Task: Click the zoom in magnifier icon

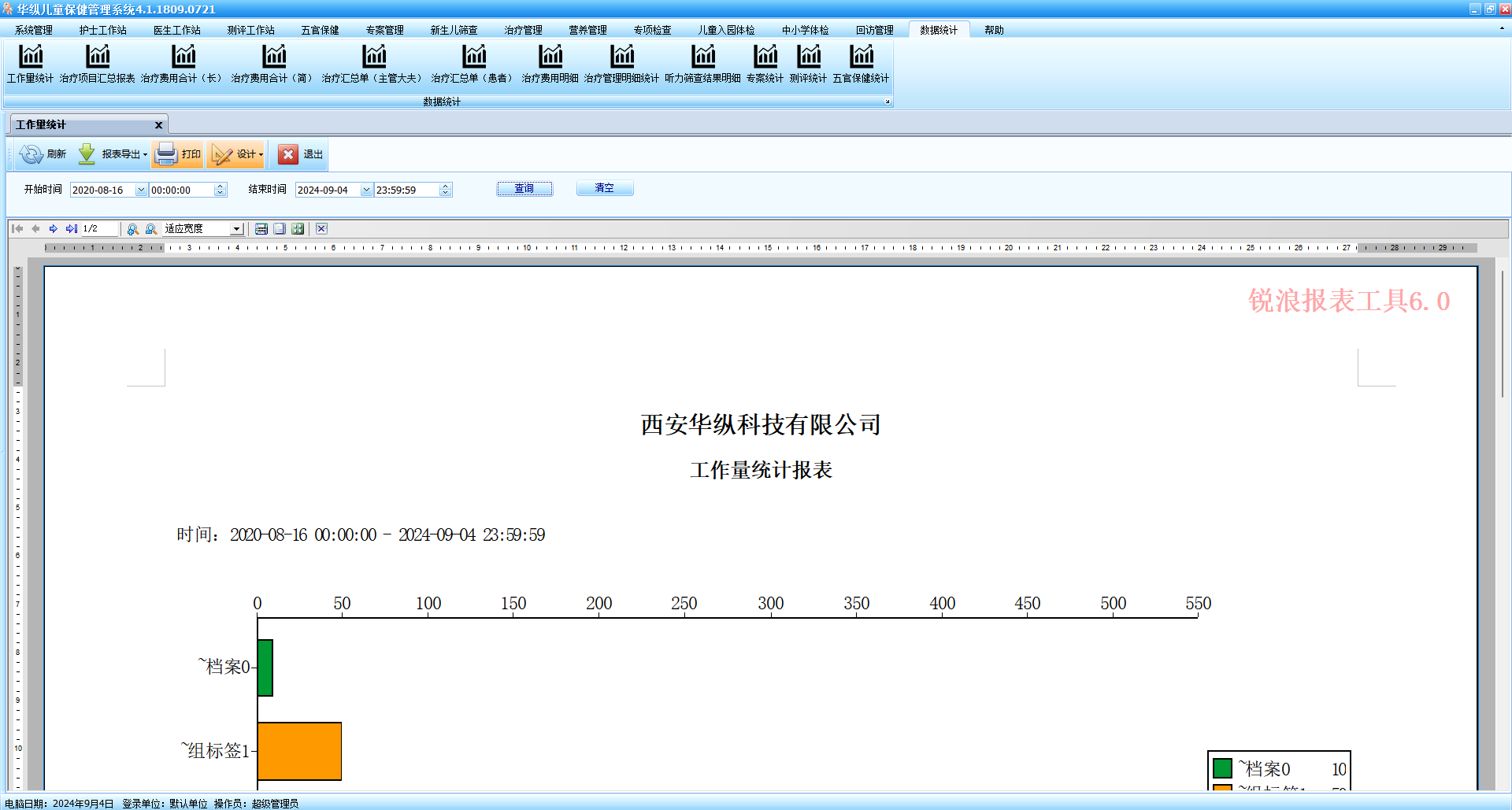Action: click(133, 229)
